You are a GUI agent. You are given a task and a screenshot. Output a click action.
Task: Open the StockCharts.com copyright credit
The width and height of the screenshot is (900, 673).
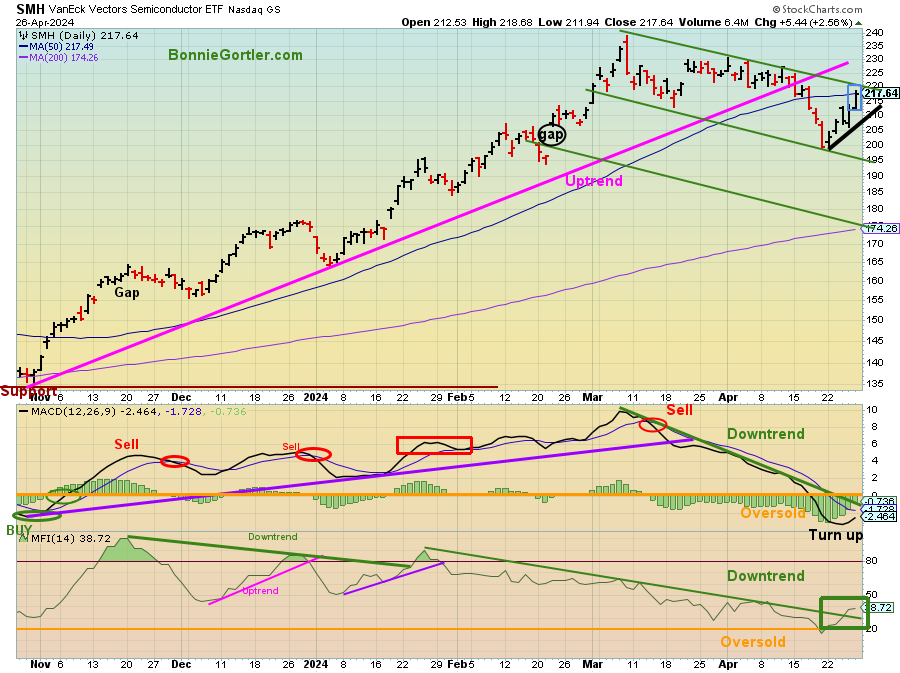(817, 9)
